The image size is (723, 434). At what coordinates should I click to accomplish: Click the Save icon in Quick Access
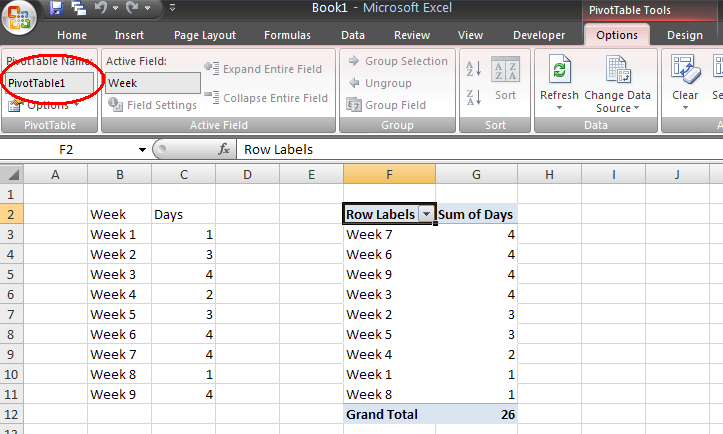pos(56,8)
